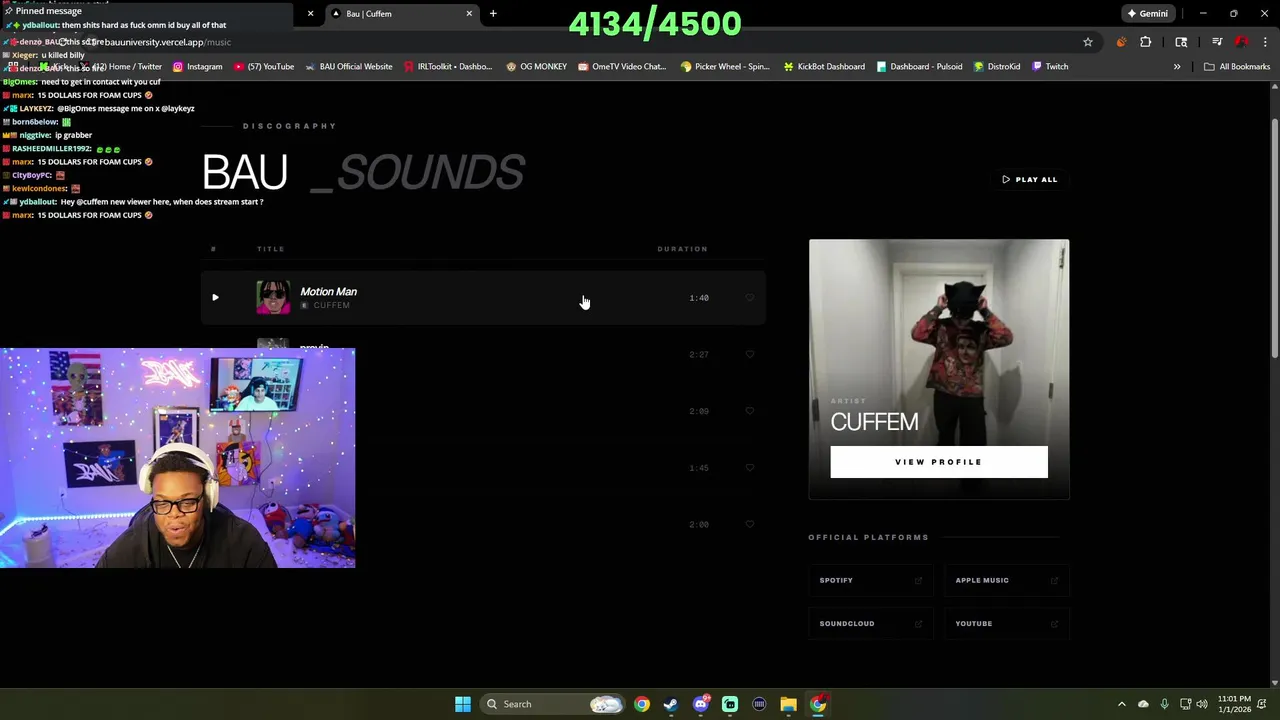Open View Profile for Cuffem

(939, 462)
